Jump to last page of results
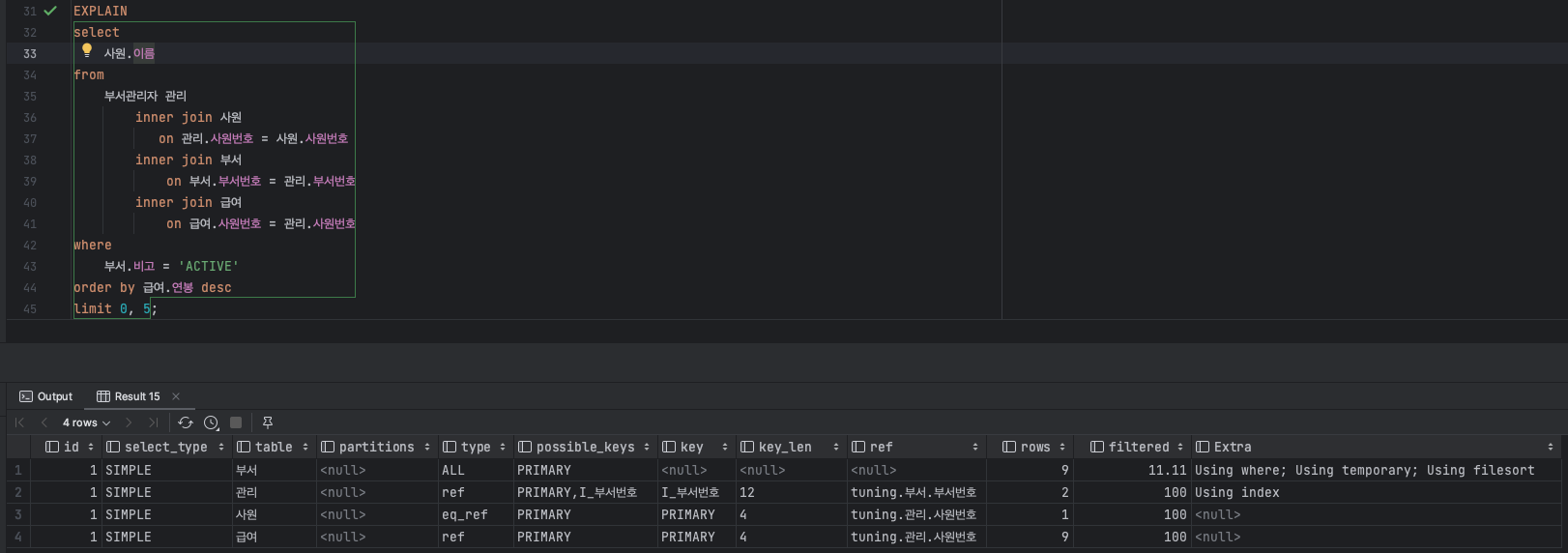 [154, 422]
